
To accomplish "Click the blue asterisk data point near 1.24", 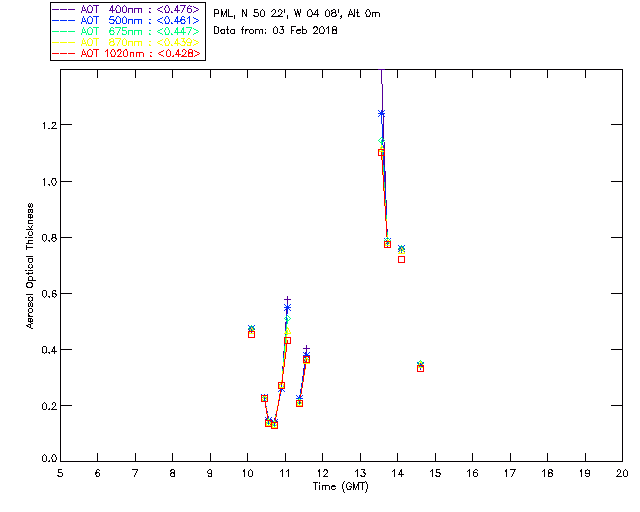I will 381,114.
